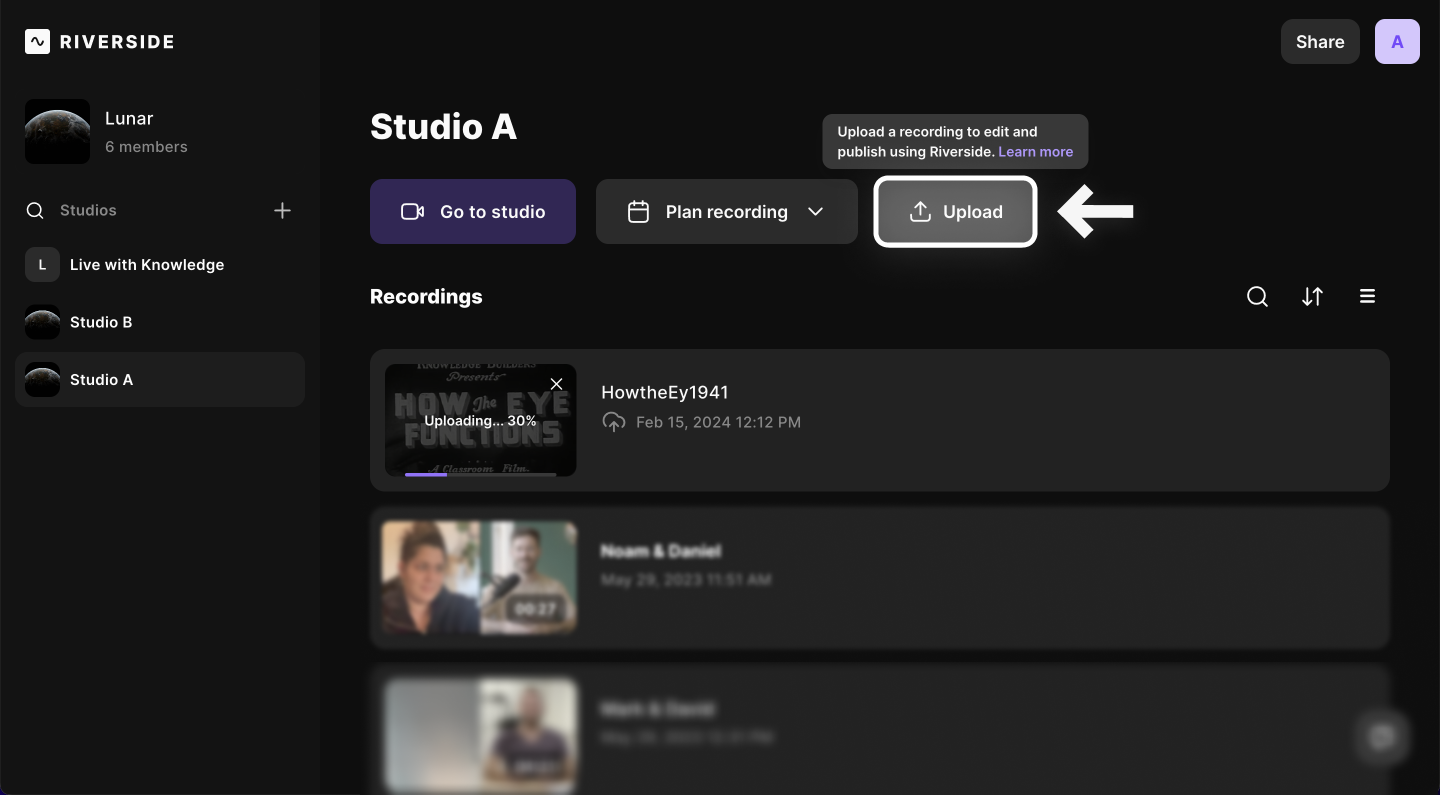Image resolution: width=1440 pixels, height=795 pixels.
Task: Add a new studio with plus icon
Action: coord(282,210)
